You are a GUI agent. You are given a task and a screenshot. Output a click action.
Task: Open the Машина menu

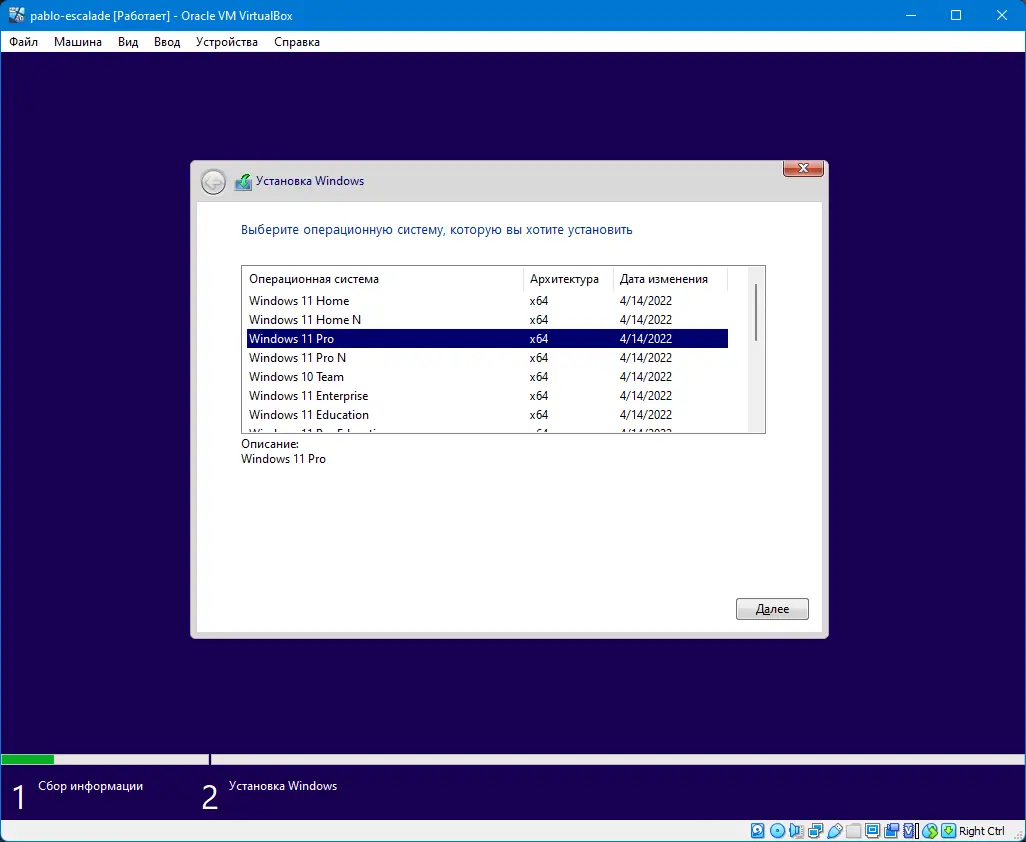[78, 42]
